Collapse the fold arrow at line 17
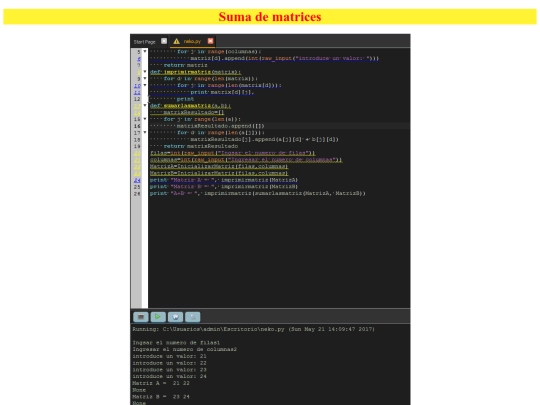Viewport: 540px width, 405px height. pyautogui.click(x=145, y=133)
